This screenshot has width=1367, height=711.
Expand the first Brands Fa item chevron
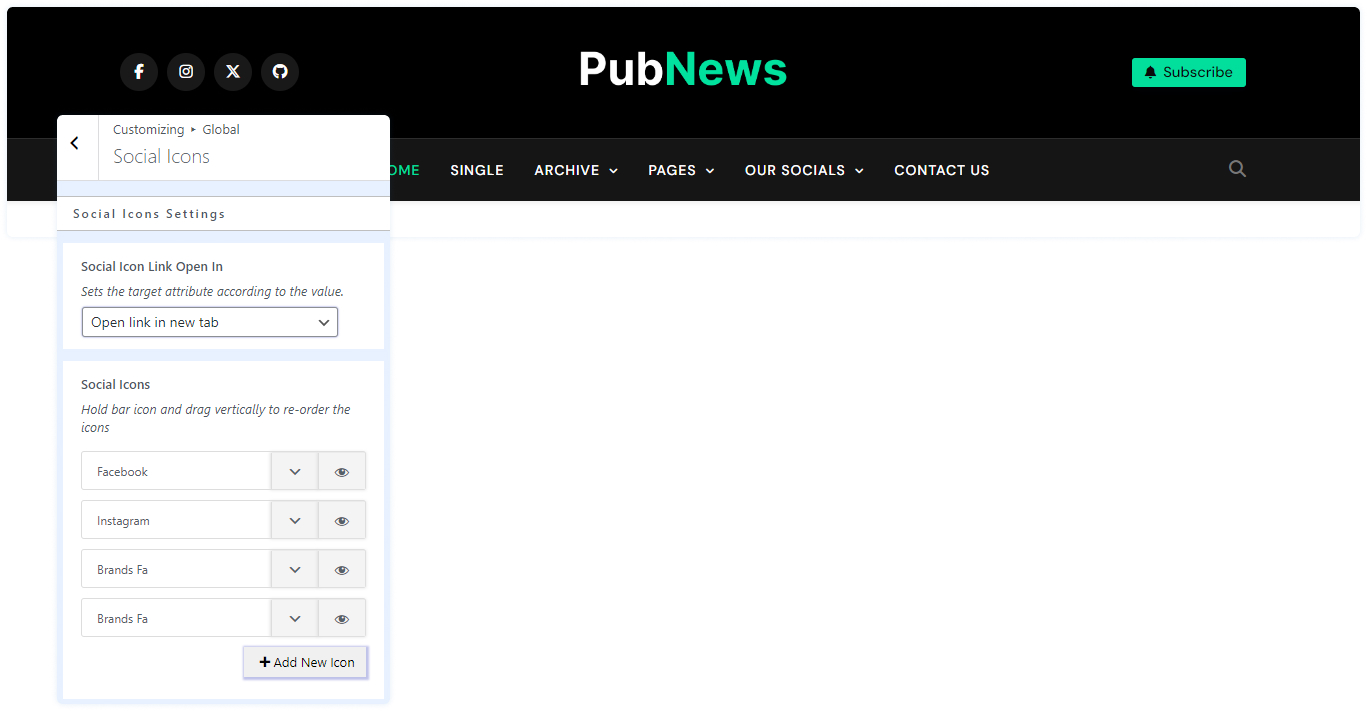click(295, 570)
